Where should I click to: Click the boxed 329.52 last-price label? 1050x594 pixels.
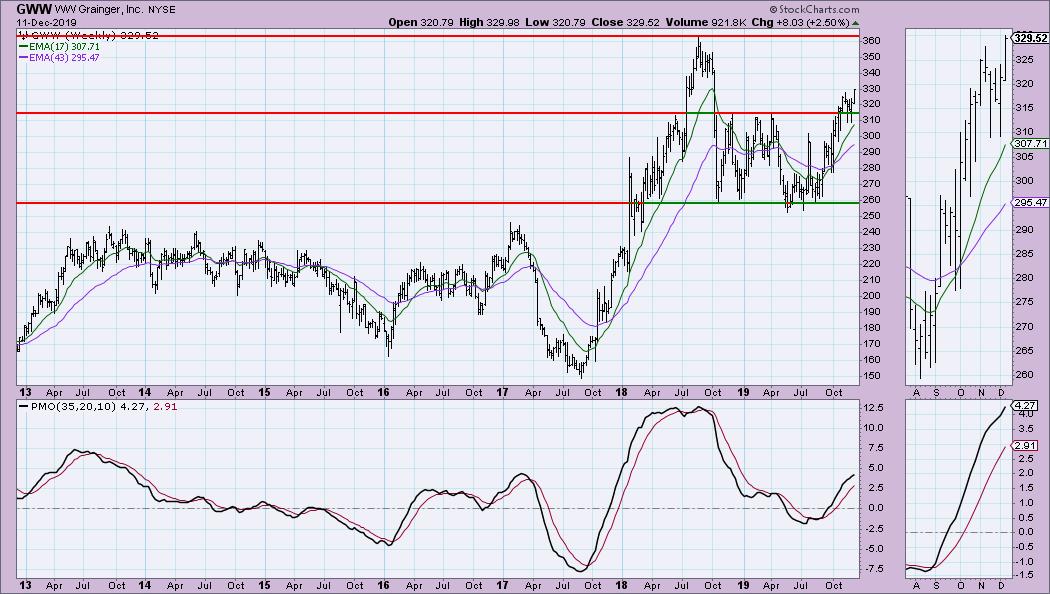[x=1031, y=38]
